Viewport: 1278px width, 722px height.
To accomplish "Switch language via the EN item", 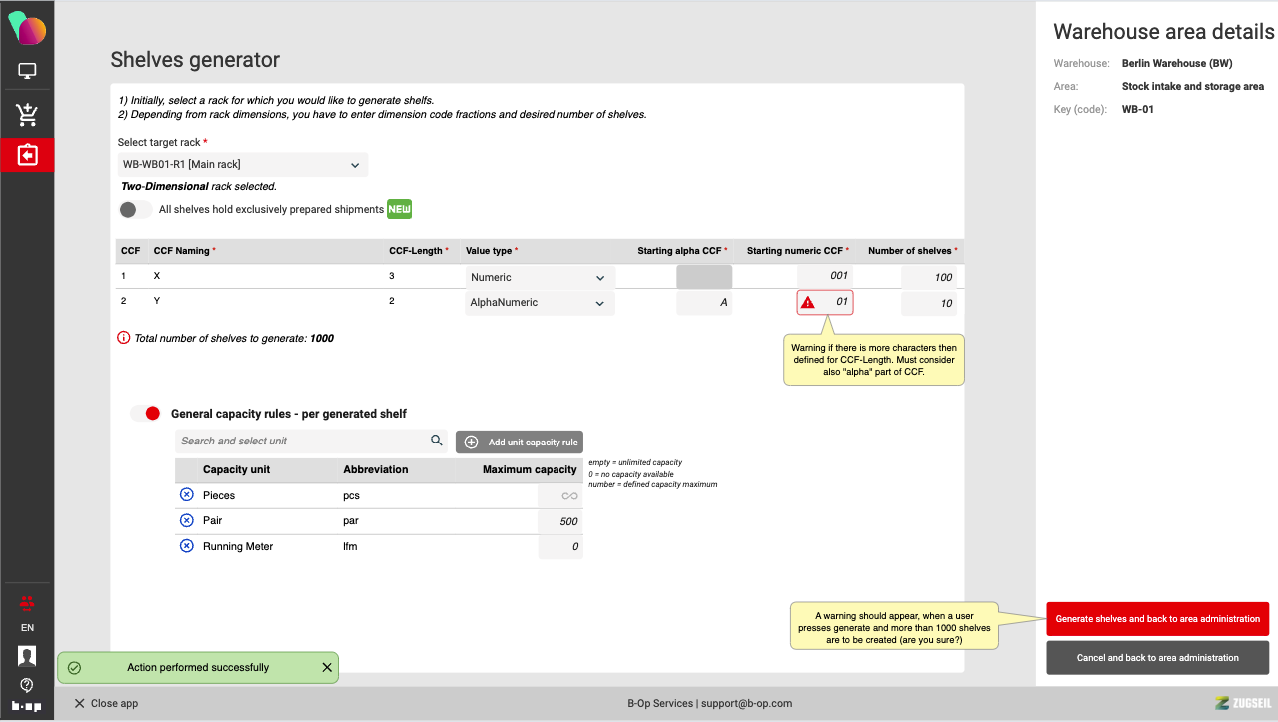I will (x=27, y=628).
